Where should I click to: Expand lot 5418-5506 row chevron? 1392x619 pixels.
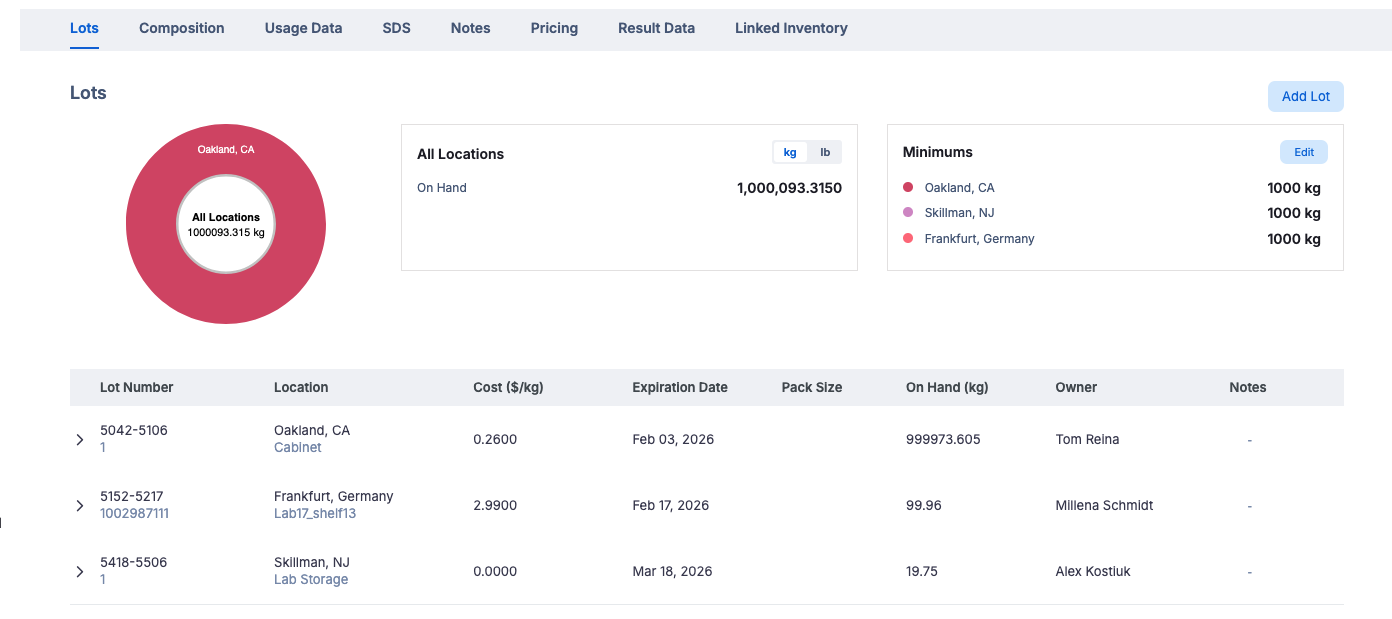pos(80,572)
